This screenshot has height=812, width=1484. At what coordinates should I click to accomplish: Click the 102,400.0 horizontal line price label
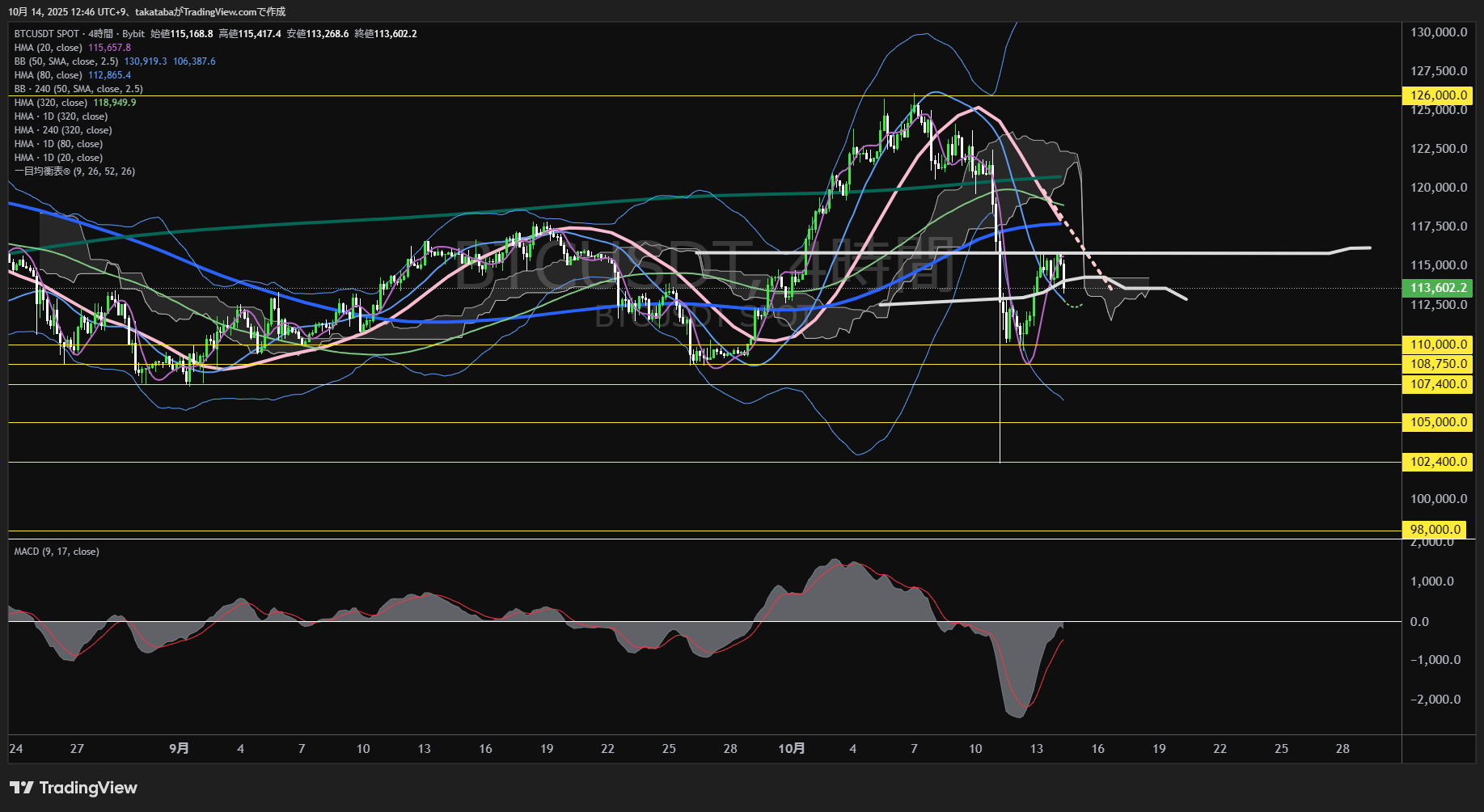[x=1438, y=462]
